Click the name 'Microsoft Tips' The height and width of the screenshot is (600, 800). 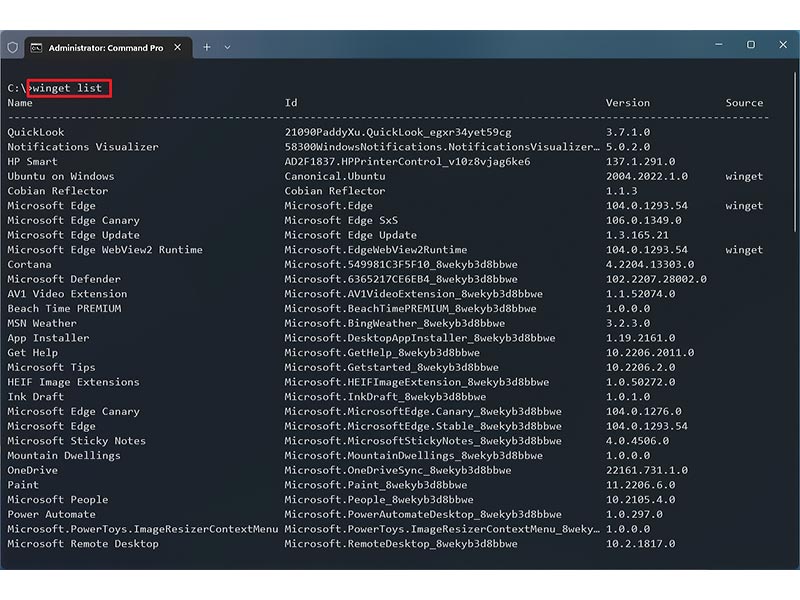(x=52, y=367)
